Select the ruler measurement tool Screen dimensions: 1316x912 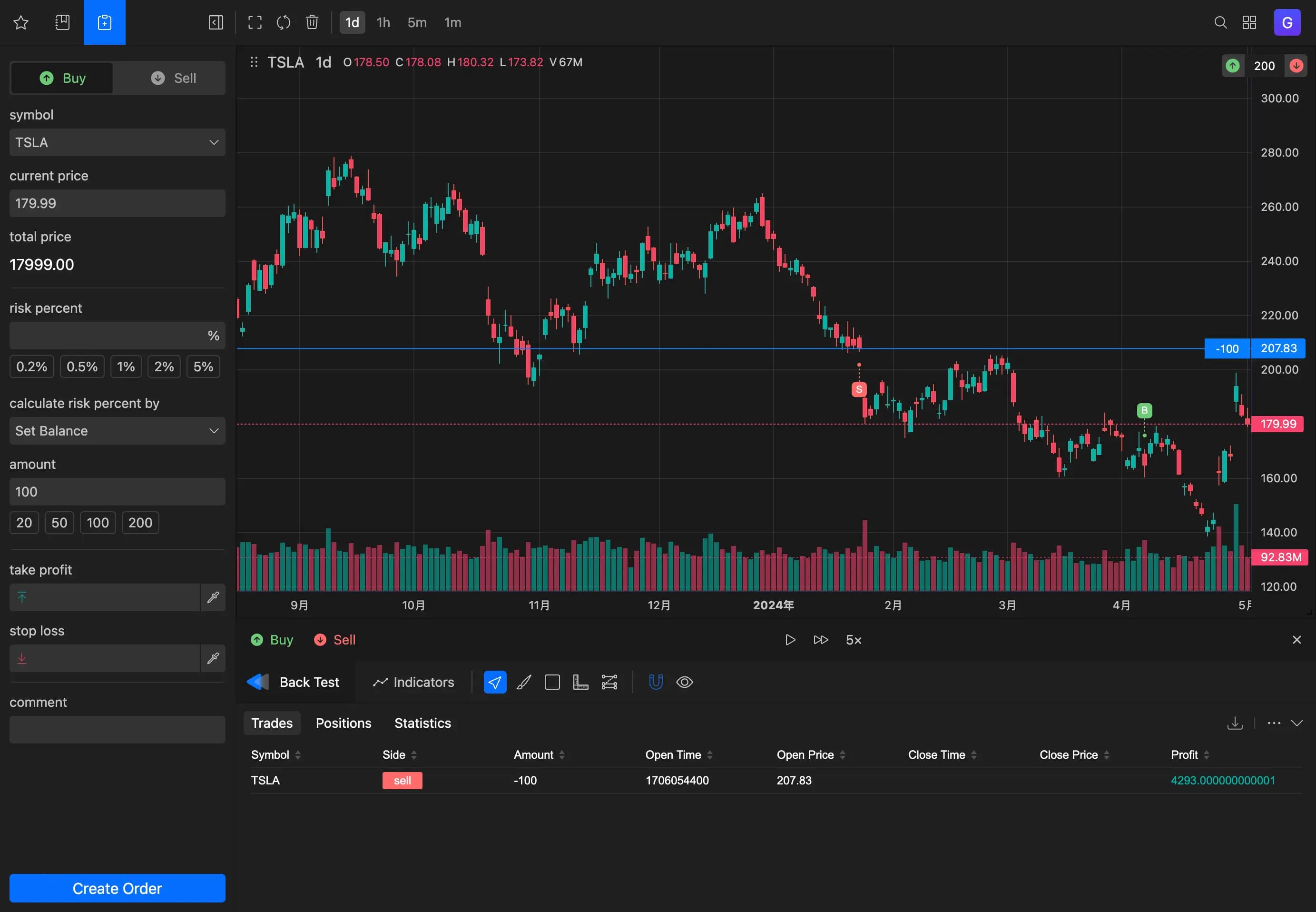click(x=581, y=682)
